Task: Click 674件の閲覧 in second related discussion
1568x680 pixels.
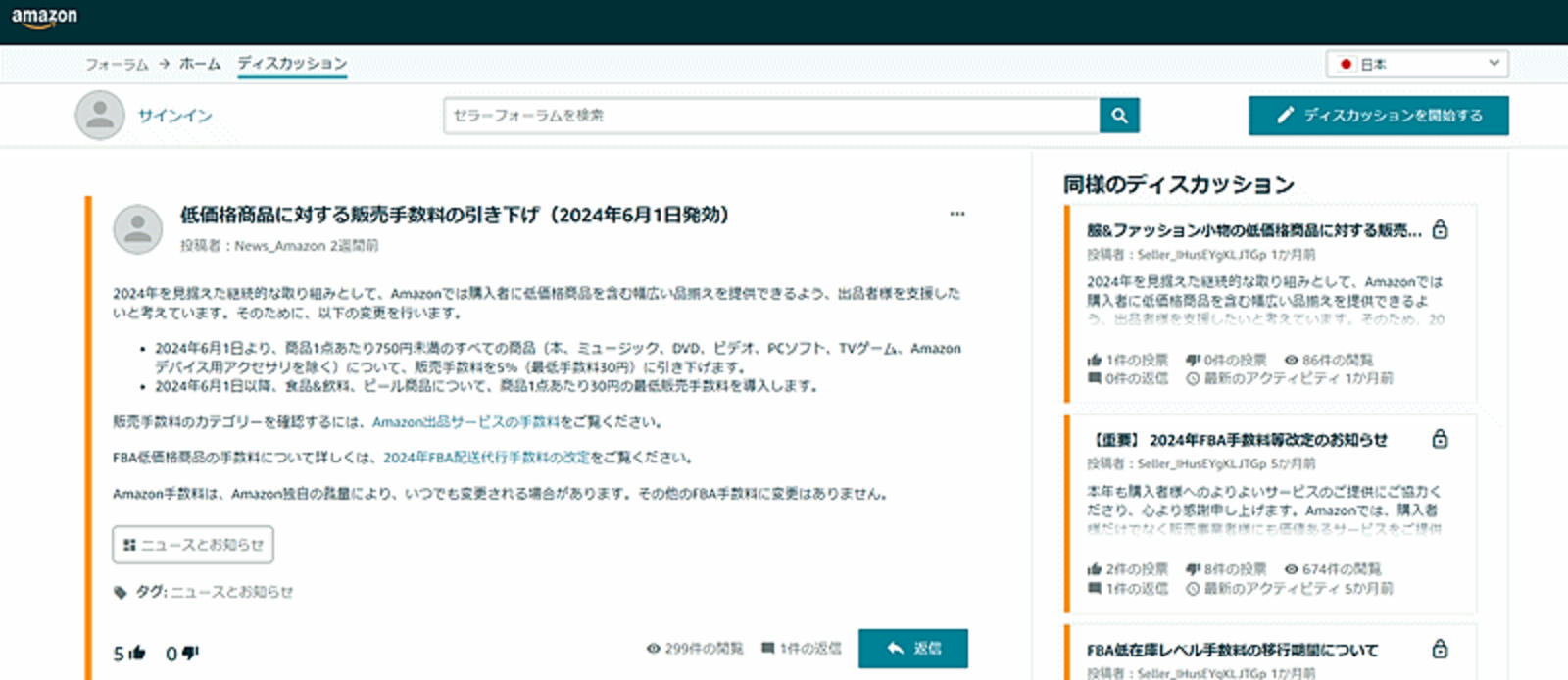Action: [x=1333, y=569]
